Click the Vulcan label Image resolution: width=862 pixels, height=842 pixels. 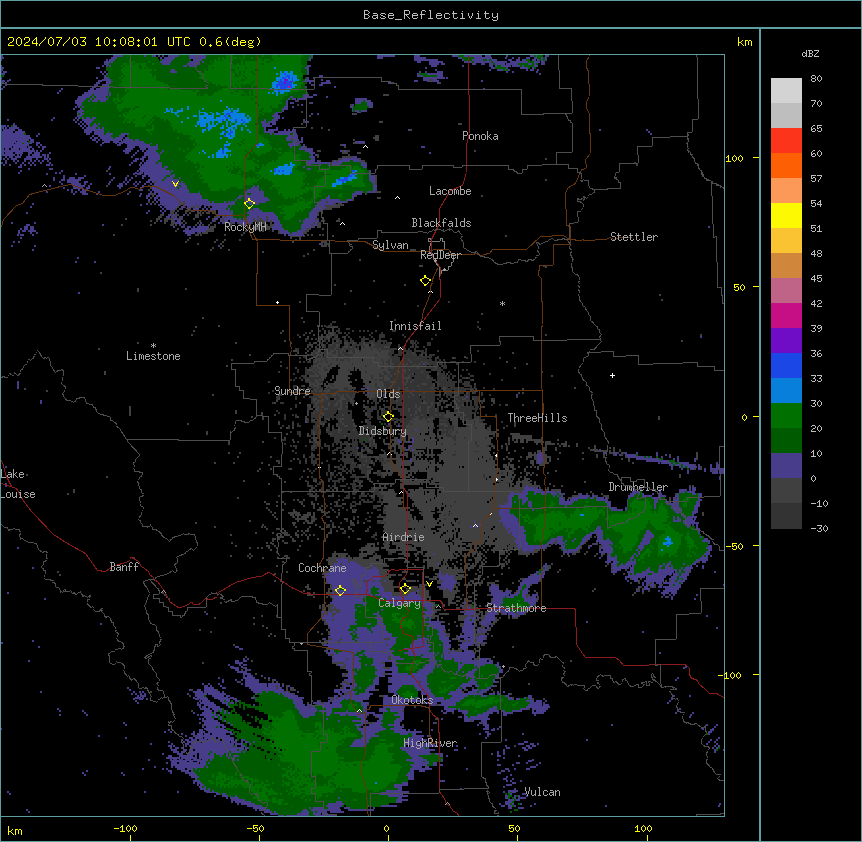542,792
